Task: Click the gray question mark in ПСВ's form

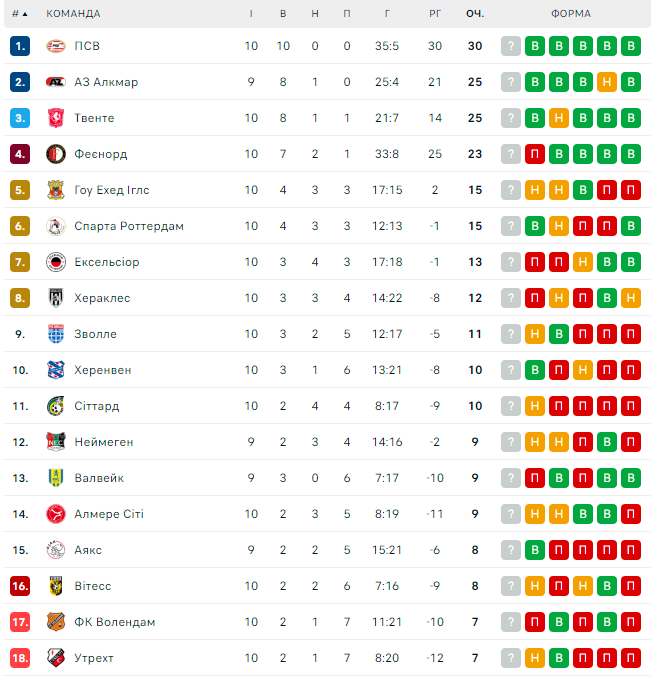Action: coord(511,46)
